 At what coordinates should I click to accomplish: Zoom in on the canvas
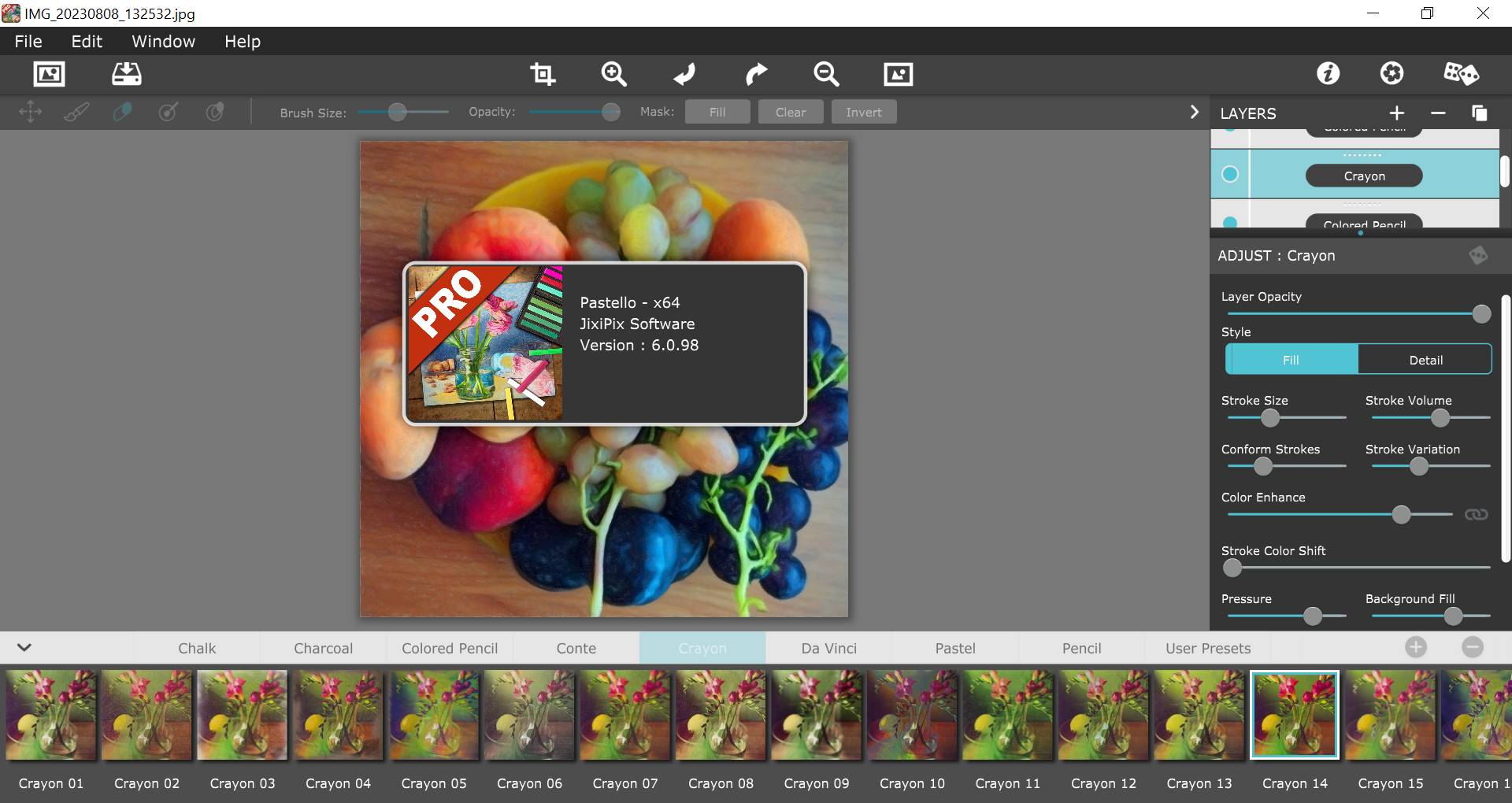tap(613, 74)
